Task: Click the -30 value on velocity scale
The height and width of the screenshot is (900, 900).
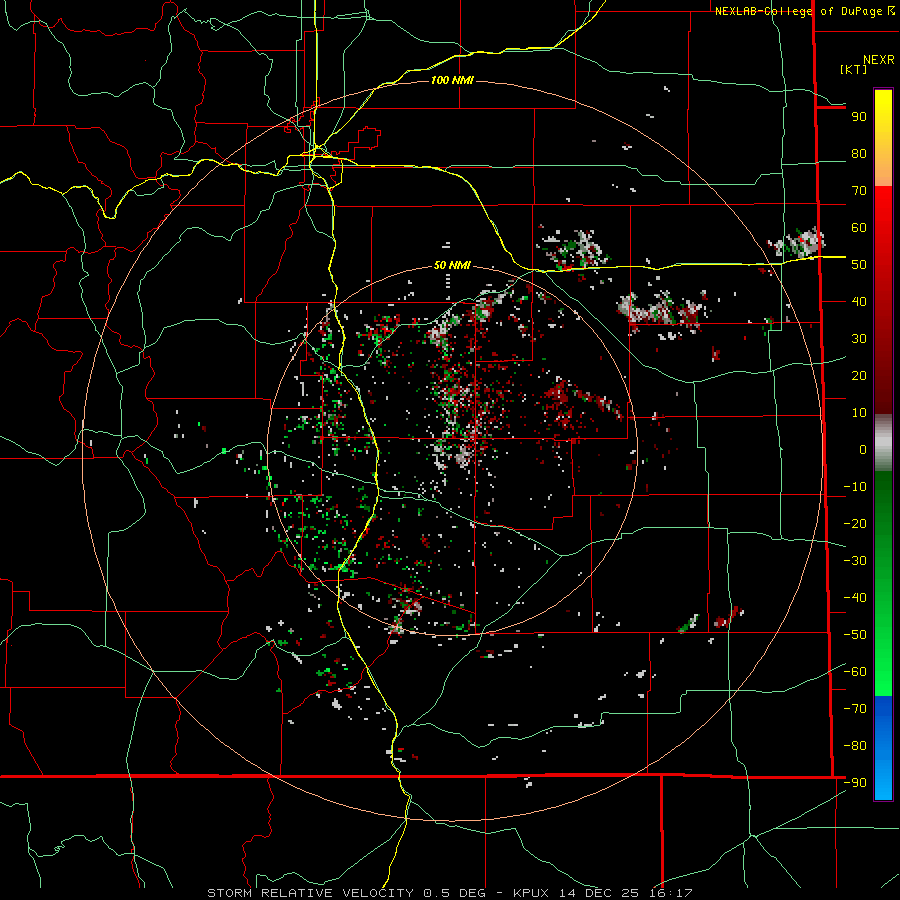Action: point(855,561)
